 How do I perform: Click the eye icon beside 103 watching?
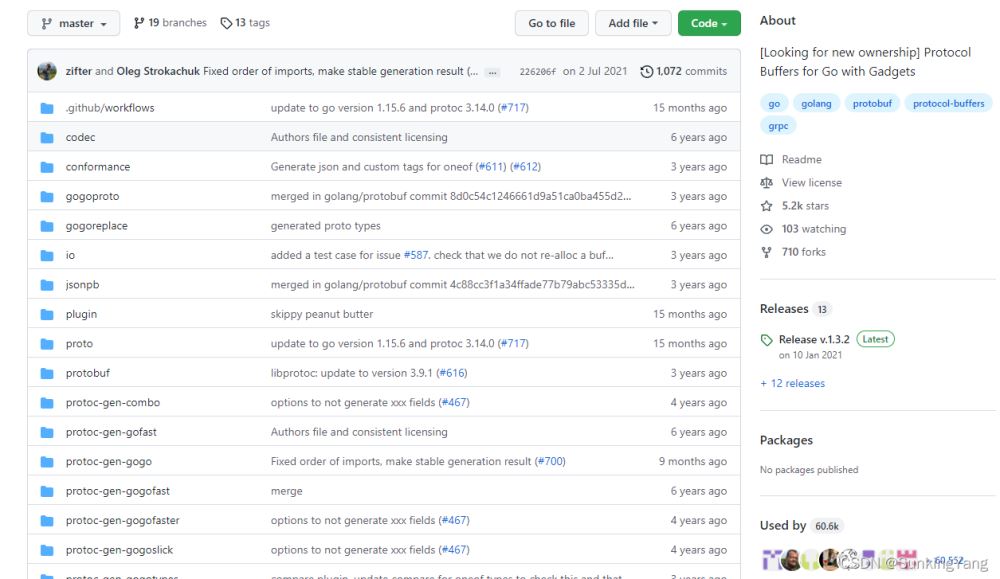click(767, 229)
